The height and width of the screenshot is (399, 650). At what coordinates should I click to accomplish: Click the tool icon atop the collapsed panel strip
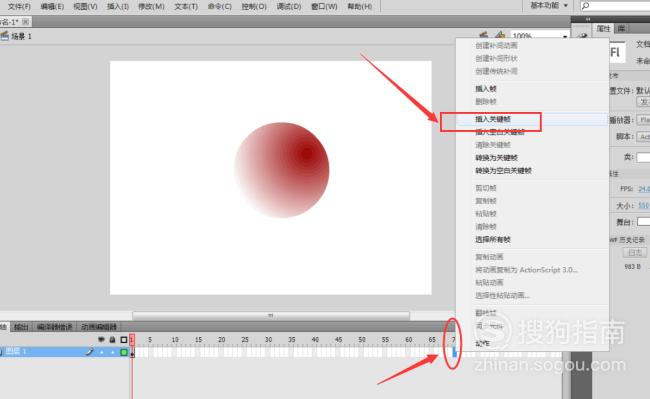coord(582,36)
